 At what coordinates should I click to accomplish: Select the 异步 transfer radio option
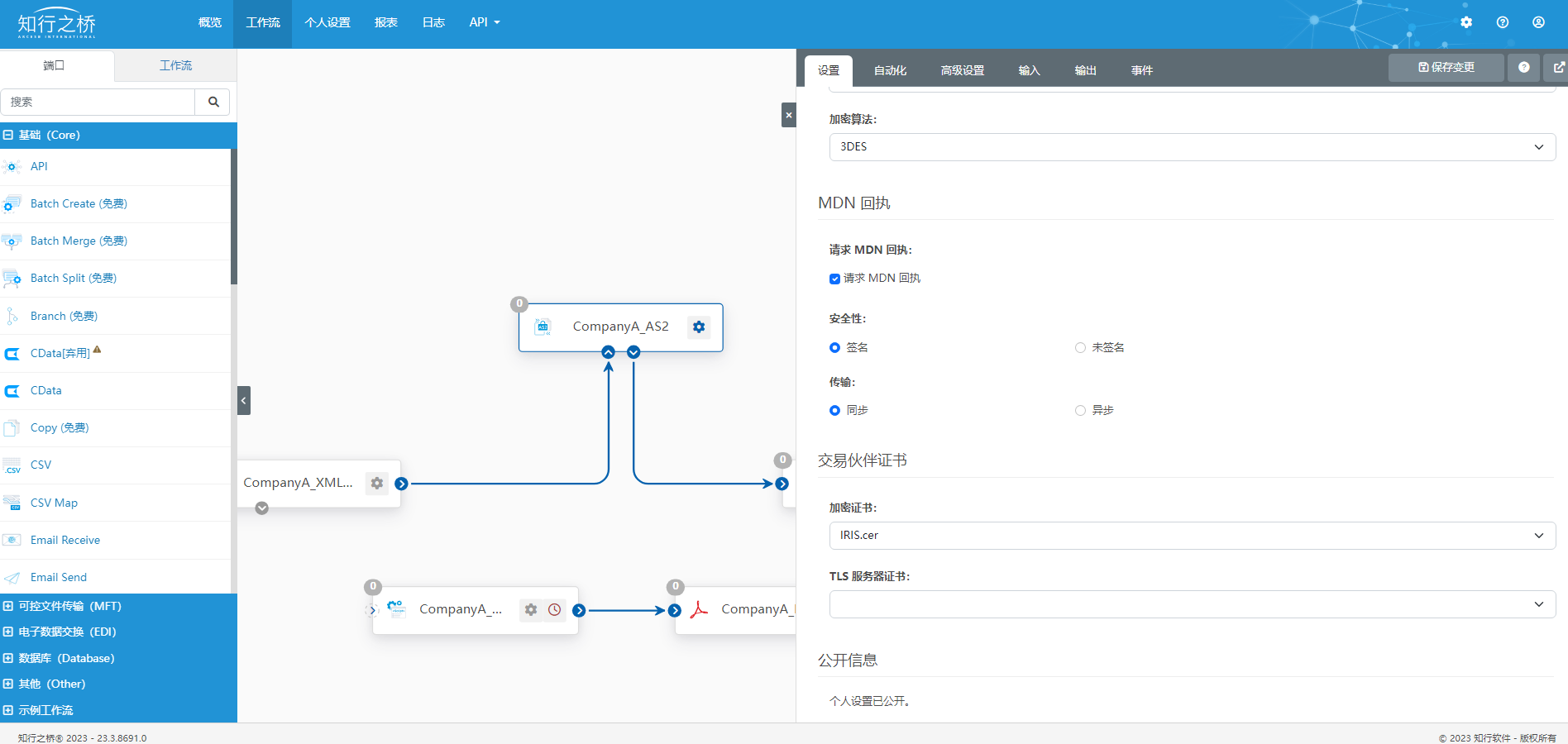tap(1080, 411)
